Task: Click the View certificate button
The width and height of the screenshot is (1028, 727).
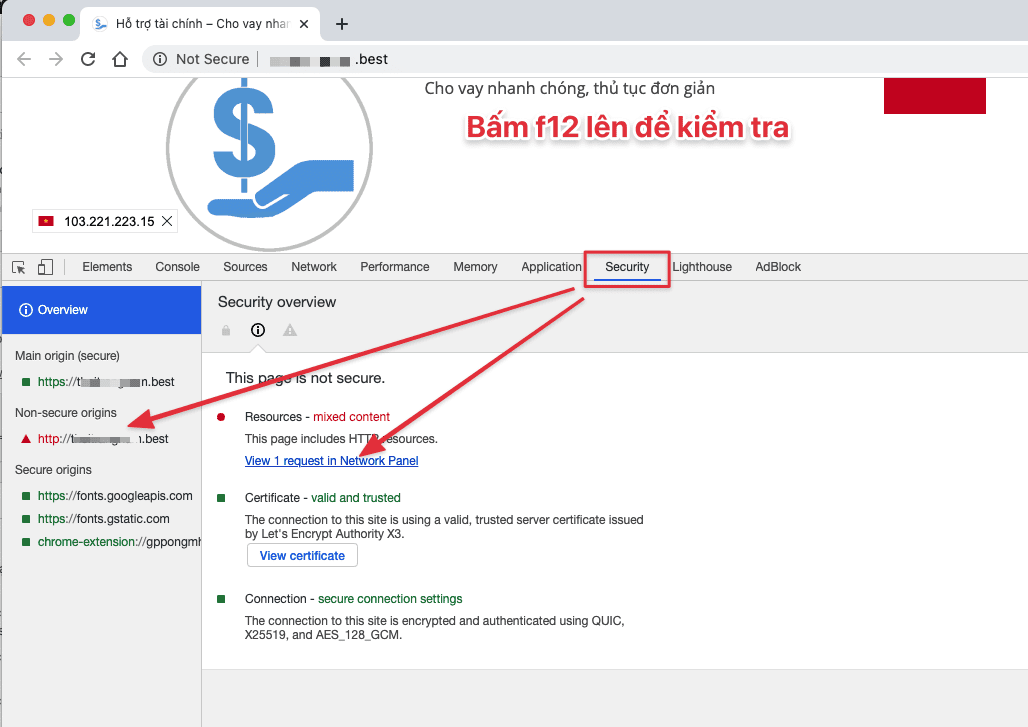Action: click(x=301, y=555)
